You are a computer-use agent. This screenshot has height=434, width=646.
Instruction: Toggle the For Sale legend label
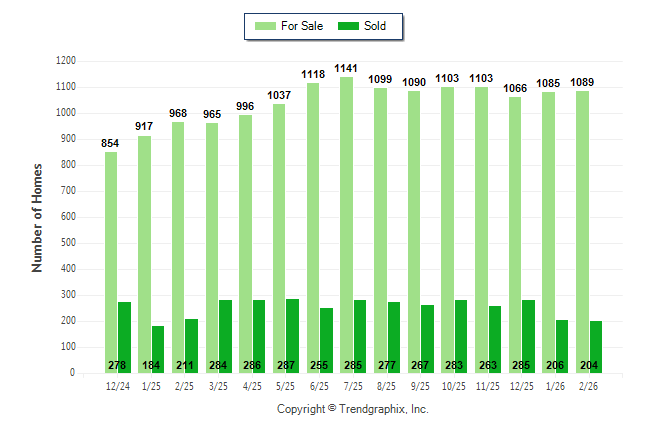pos(303,26)
